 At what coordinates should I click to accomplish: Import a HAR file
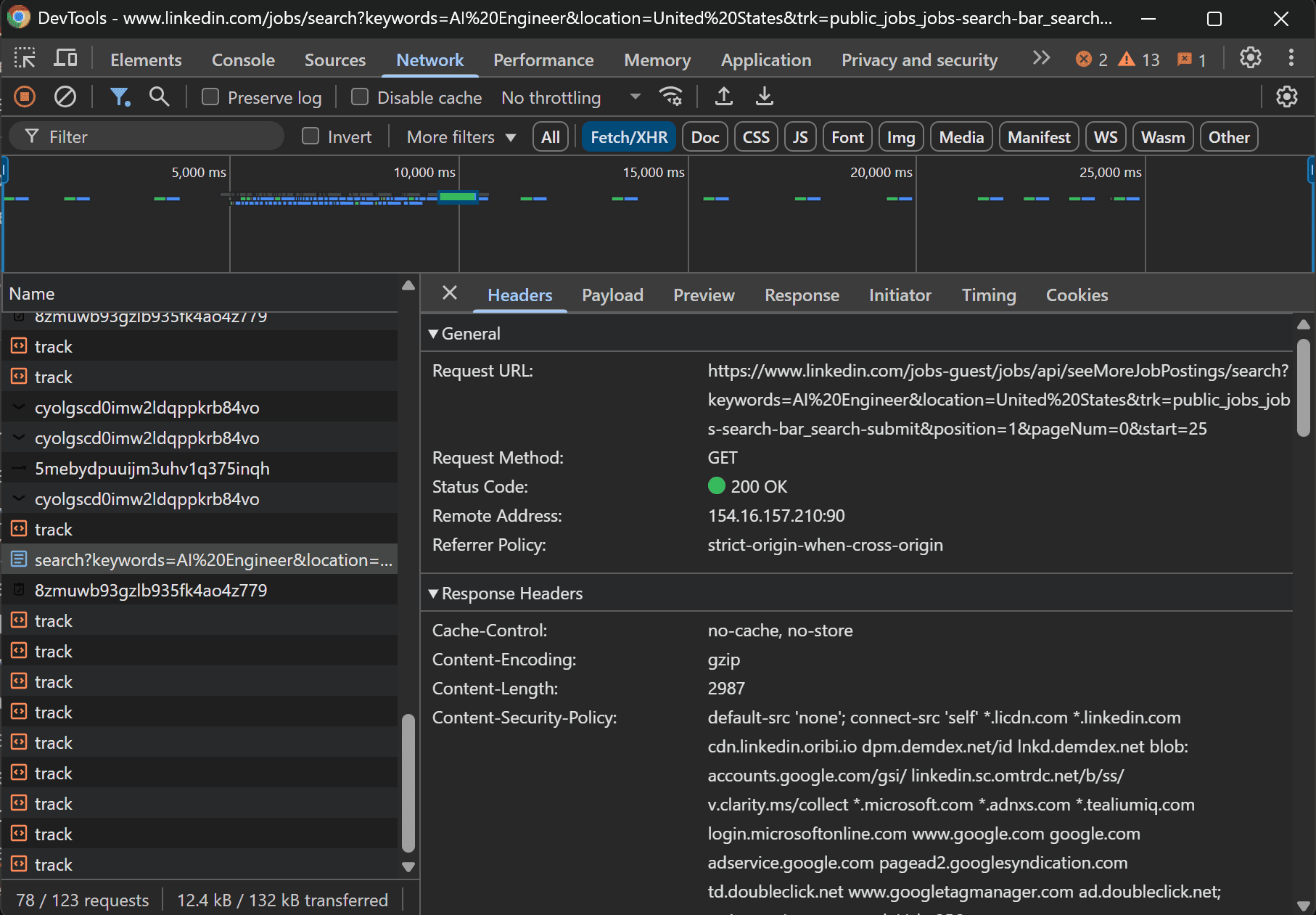pyautogui.click(x=723, y=97)
